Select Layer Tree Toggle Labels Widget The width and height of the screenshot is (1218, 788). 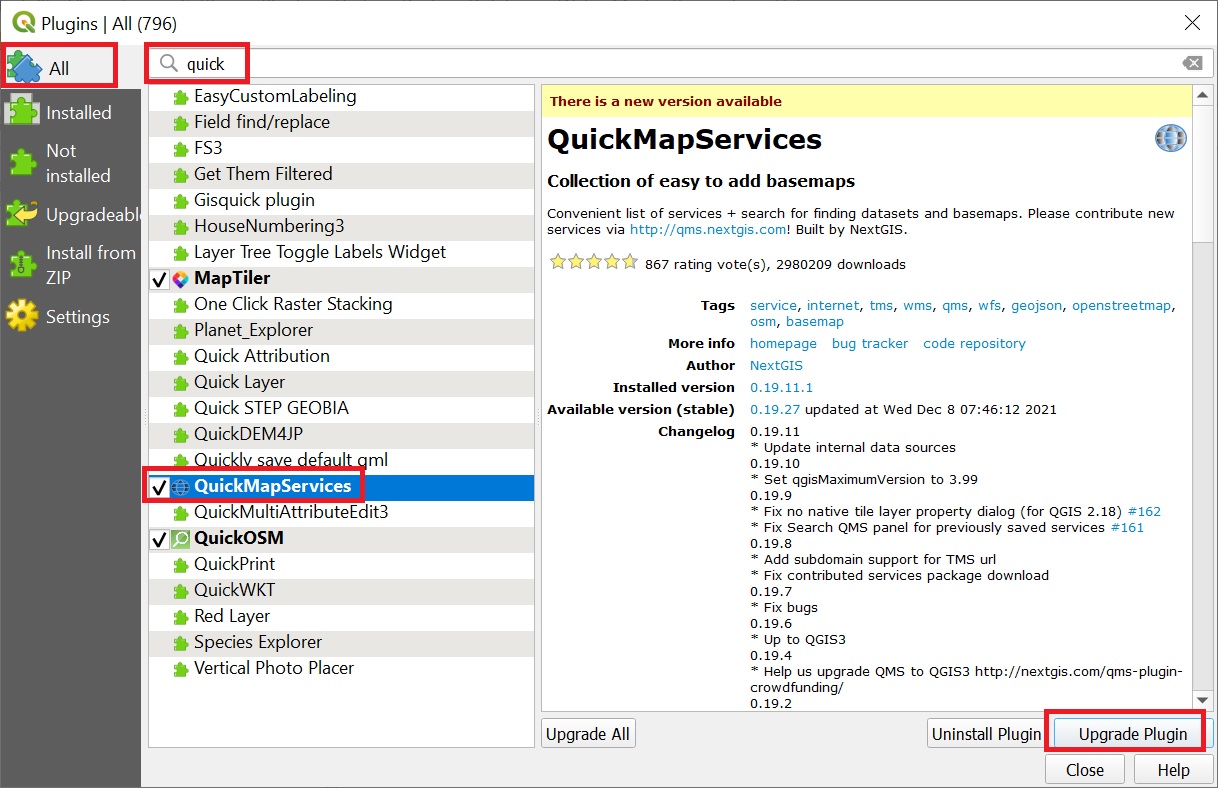pyautogui.click(x=341, y=252)
